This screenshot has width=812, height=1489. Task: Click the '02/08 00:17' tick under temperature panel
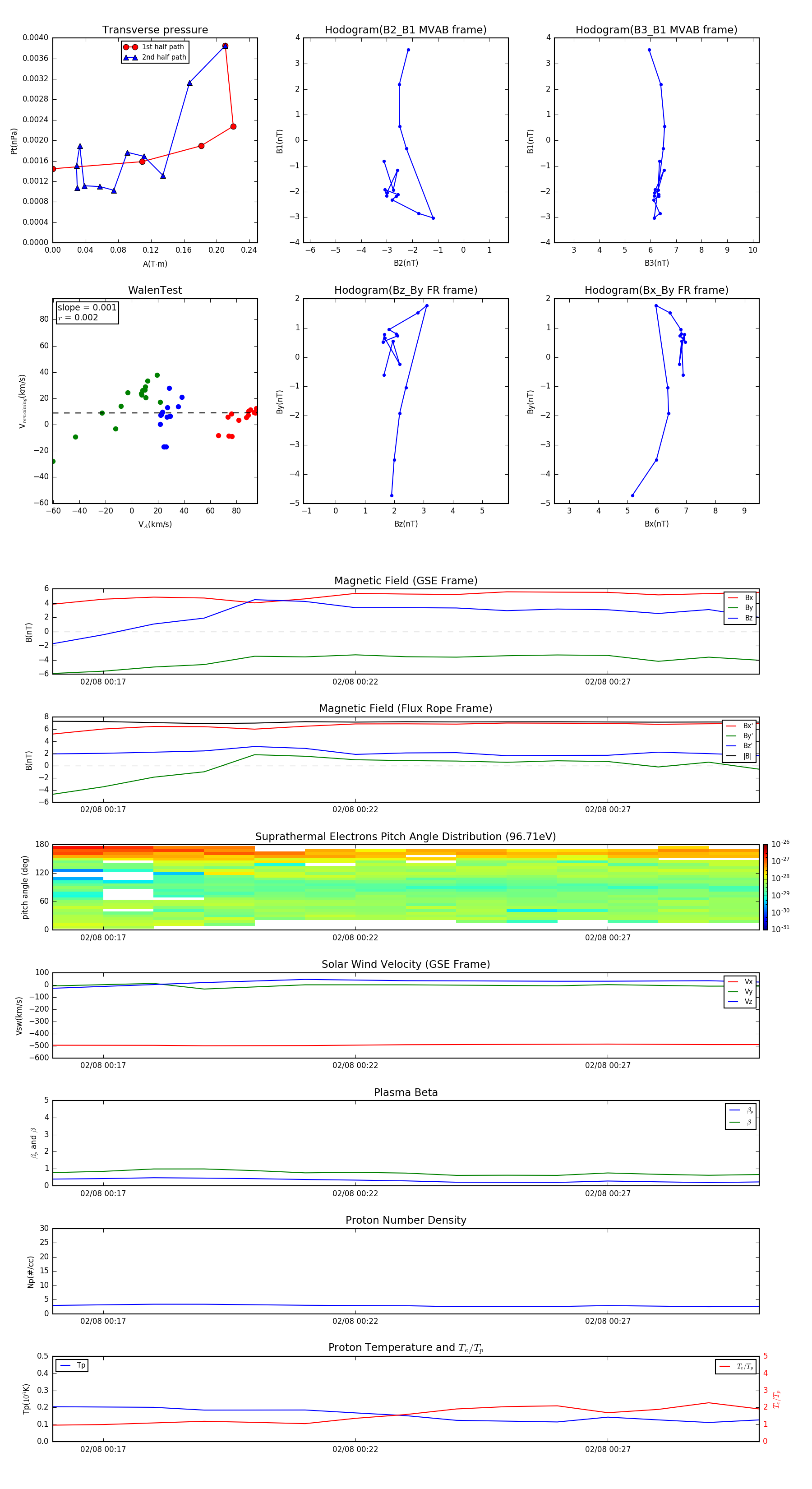103,1449
